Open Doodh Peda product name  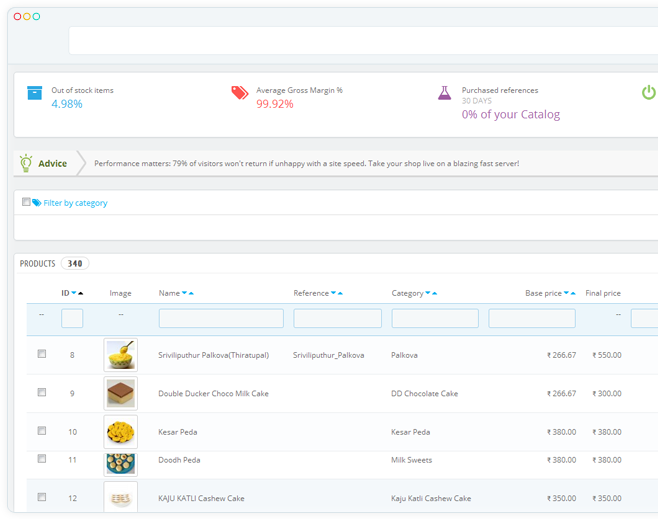tap(179, 460)
